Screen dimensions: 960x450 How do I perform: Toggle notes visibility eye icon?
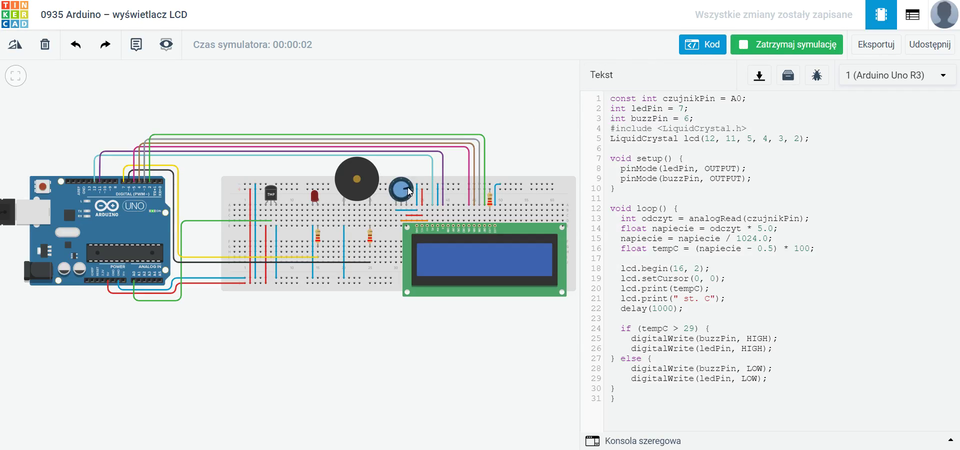point(166,45)
